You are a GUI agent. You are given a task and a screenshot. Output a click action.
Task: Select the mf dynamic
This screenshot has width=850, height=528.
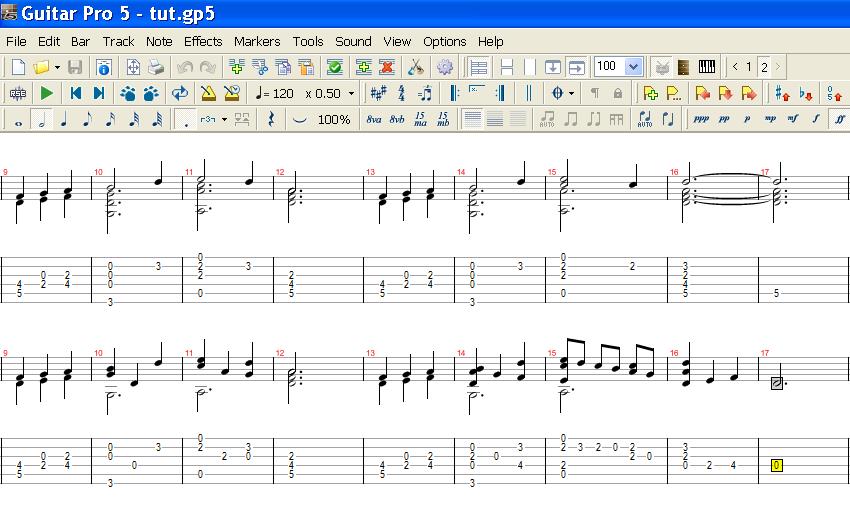pos(793,119)
